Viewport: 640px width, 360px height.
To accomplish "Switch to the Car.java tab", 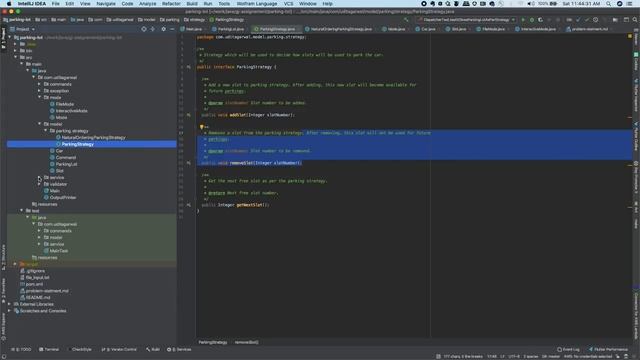I will pyautogui.click(x=426, y=29).
